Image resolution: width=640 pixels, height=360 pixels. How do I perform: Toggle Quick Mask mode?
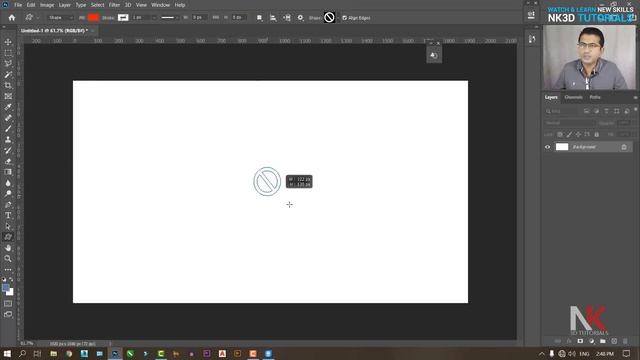(x=8, y=304)
